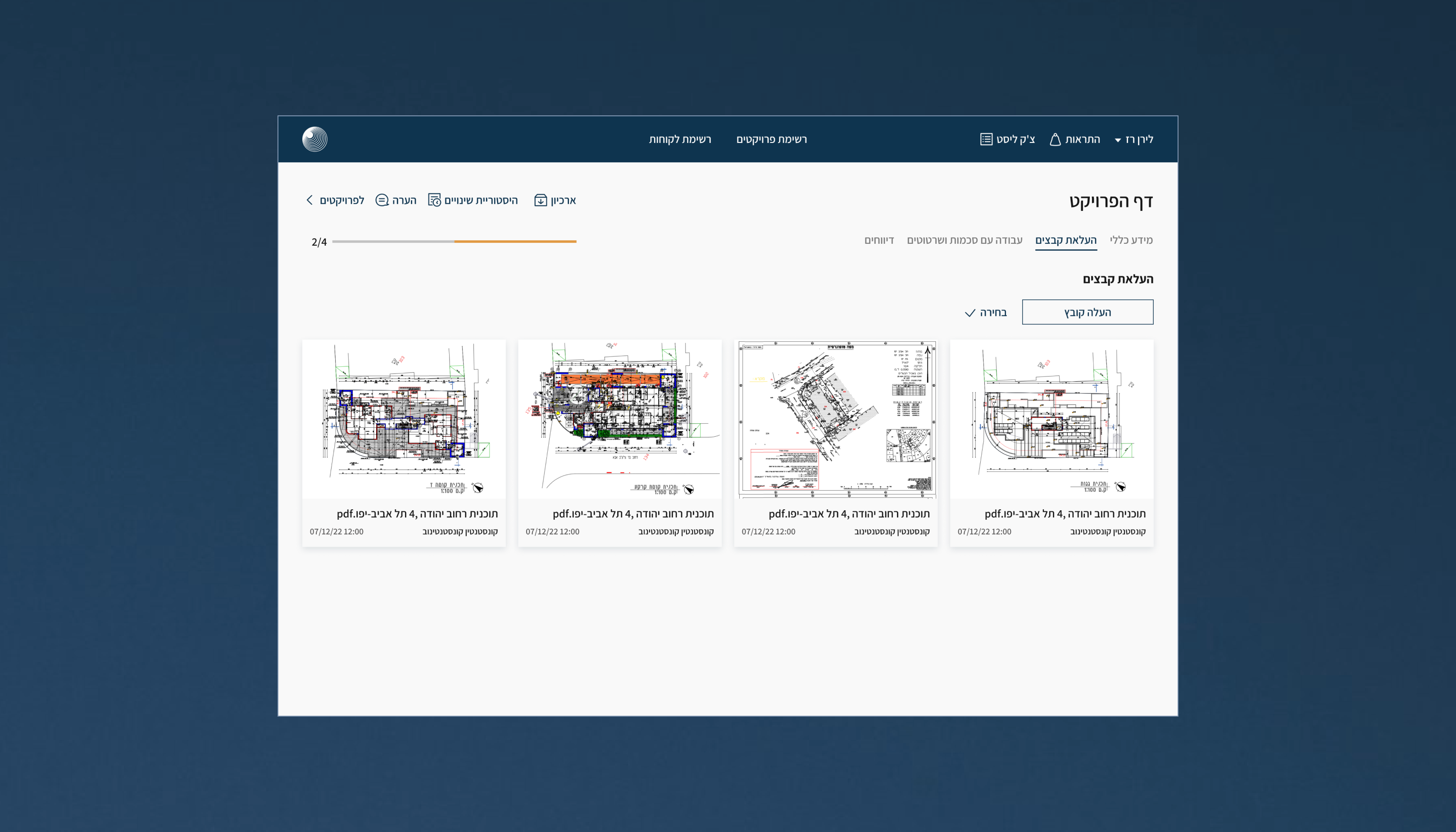This screenshot has width=1456, height=832.
Task: Open the לירן רז user dropdown
Action: coord(1134,139)
